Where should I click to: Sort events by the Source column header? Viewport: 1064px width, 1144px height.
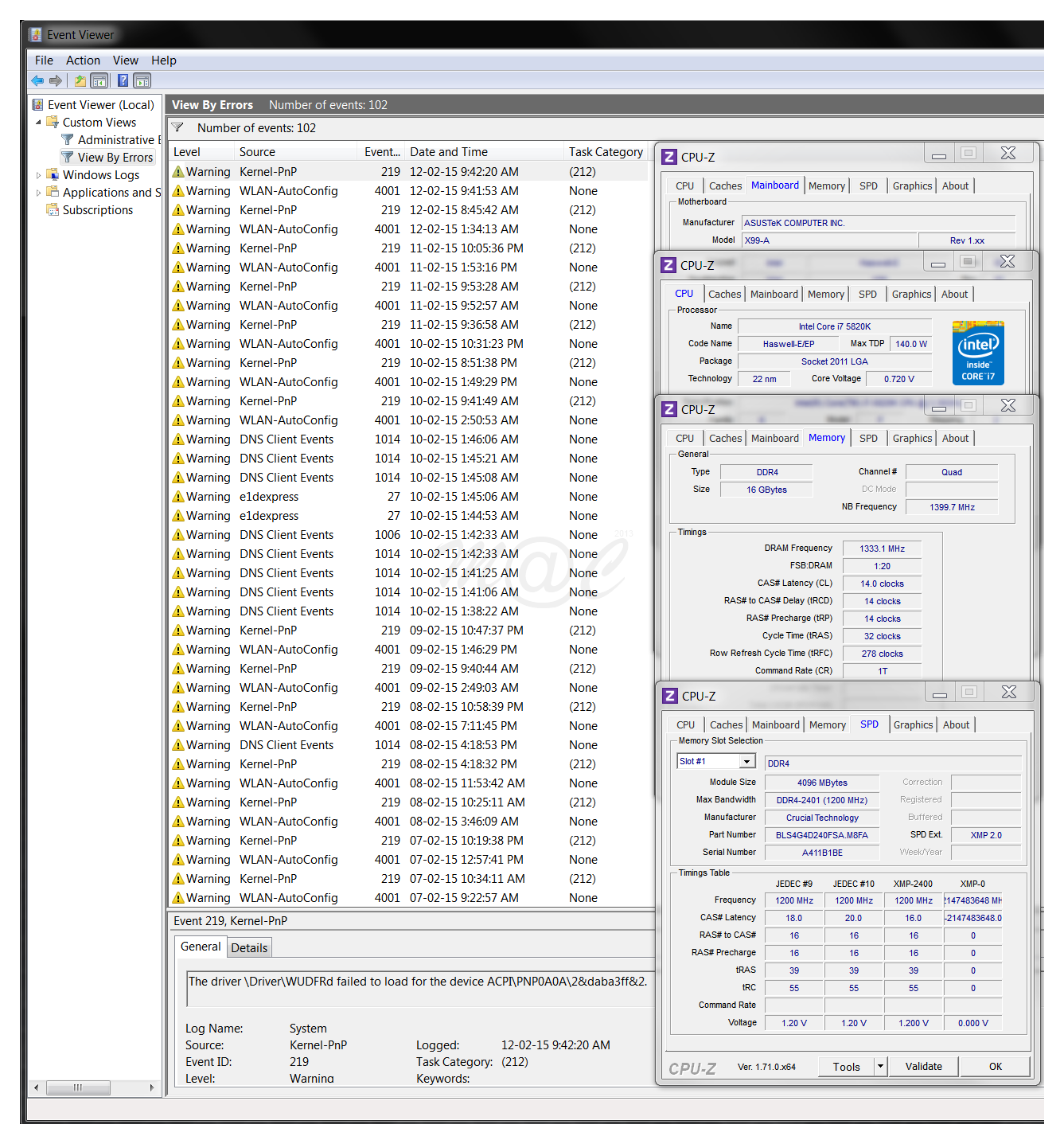(x=296, y=152)
